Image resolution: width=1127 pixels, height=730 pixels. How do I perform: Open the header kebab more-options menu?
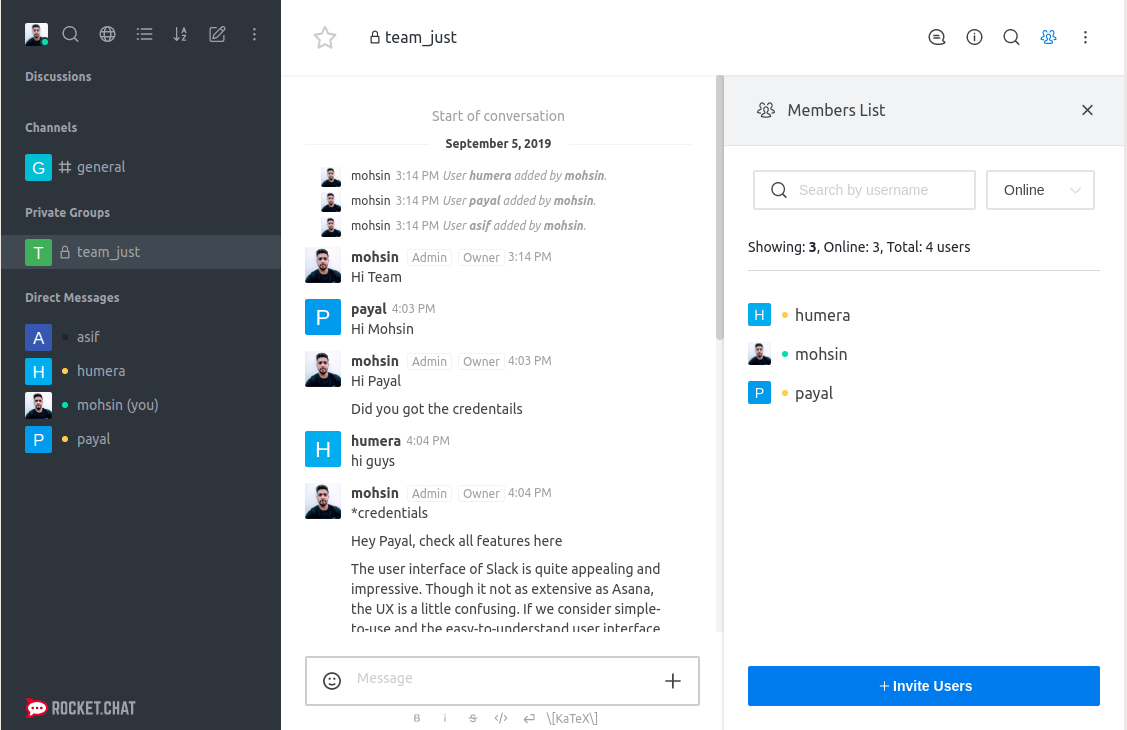click(x=1085, y=38)
